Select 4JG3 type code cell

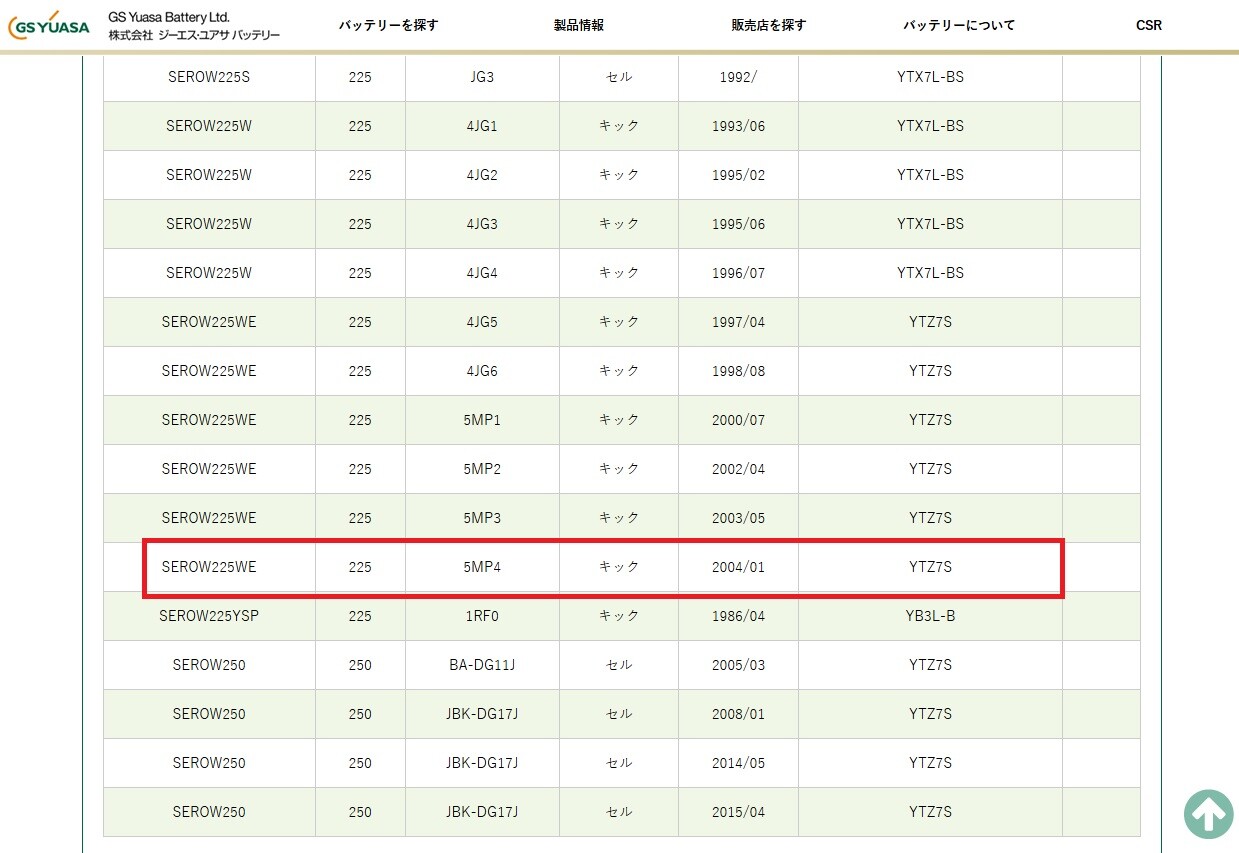(482, 224)
